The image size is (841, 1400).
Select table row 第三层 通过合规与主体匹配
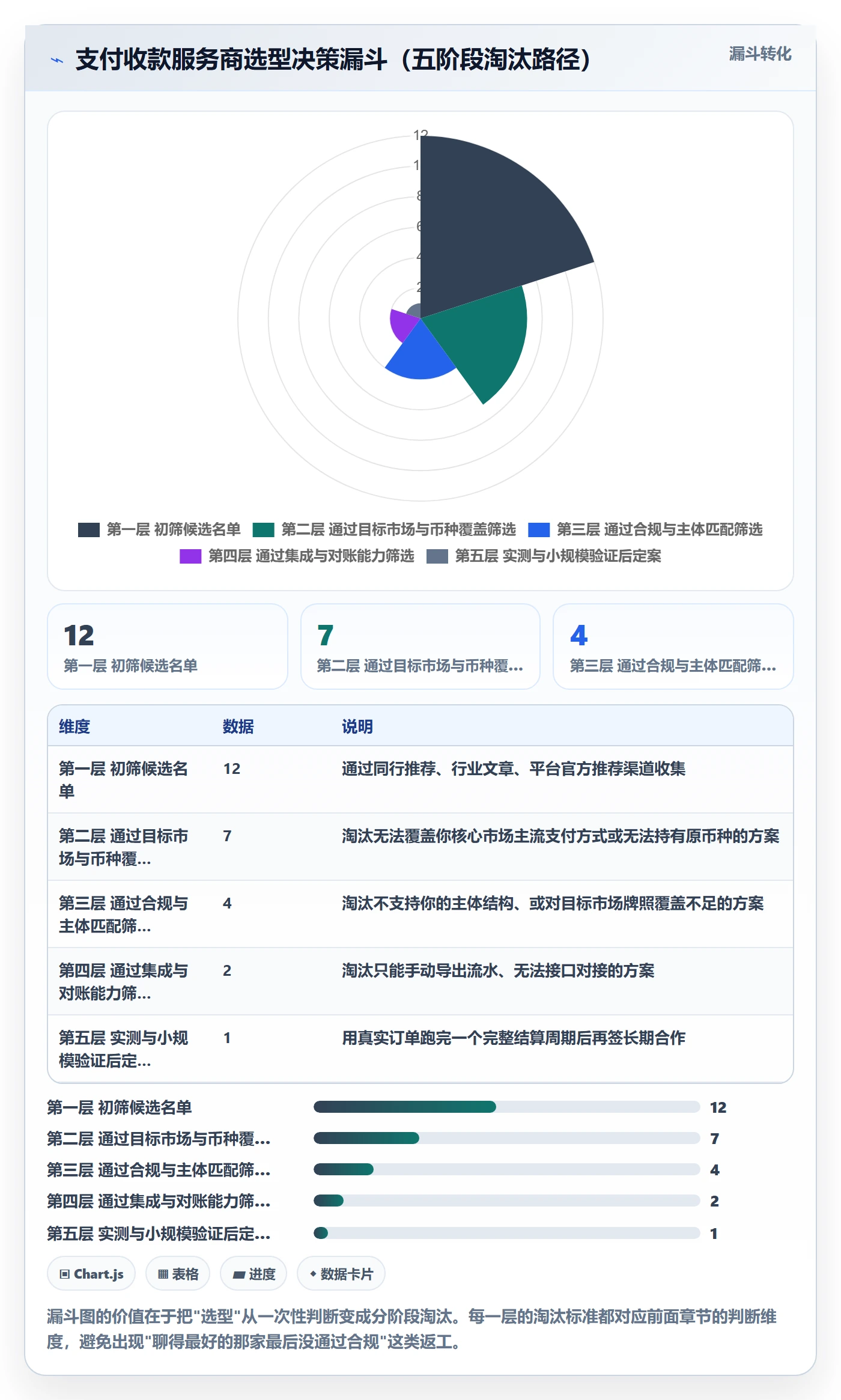421,915
